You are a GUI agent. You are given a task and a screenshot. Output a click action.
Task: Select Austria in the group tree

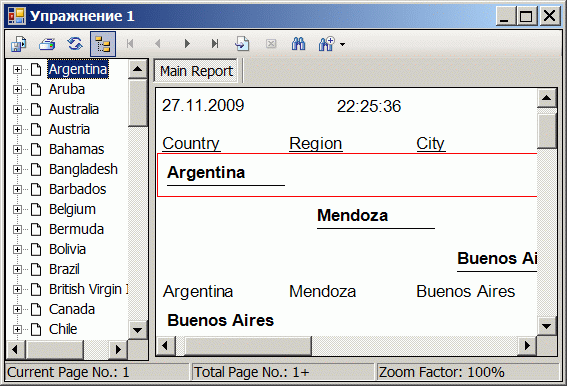[x=69, y=129]
